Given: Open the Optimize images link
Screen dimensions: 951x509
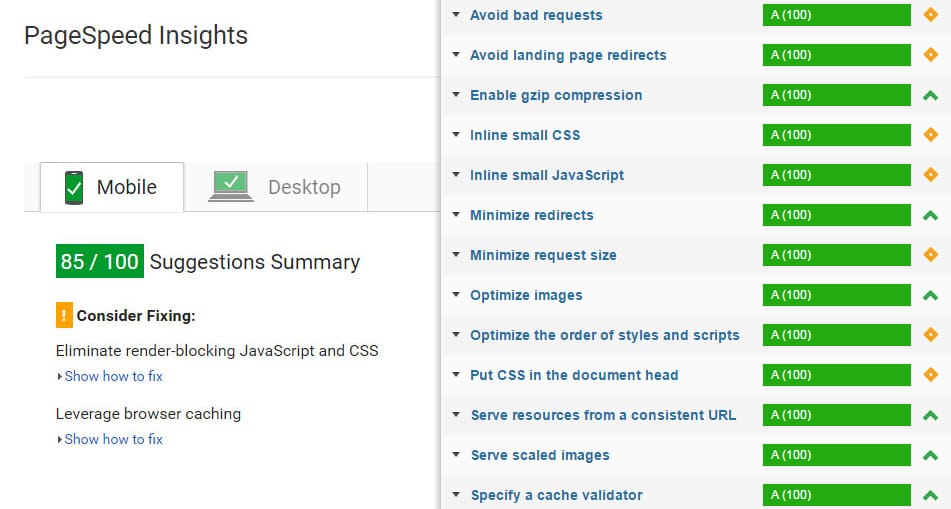Looking at the screenshot, I should click(526, 295).
